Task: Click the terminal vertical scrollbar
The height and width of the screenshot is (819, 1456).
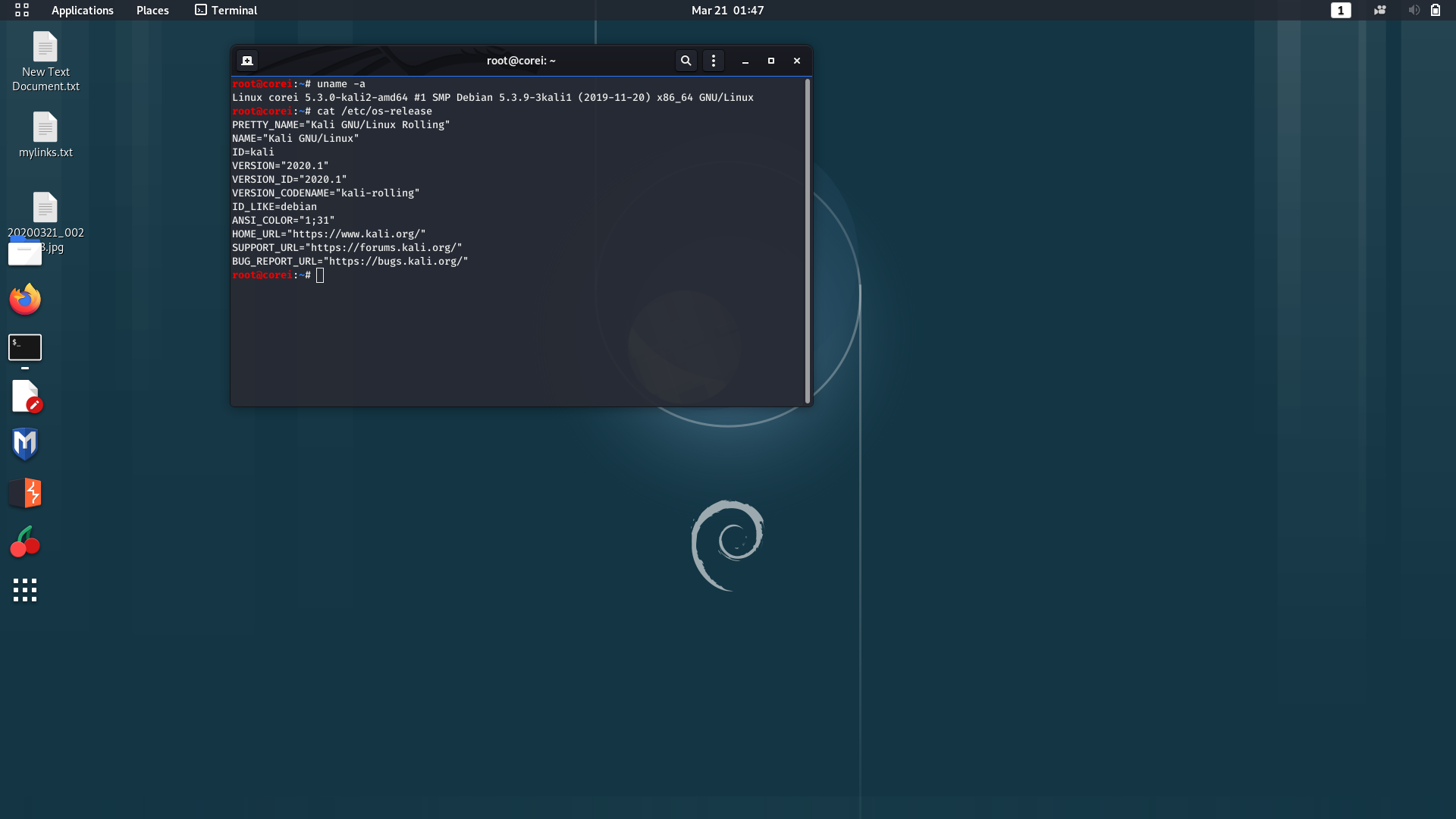Action: pyautogui.click(x=807, y=241)
